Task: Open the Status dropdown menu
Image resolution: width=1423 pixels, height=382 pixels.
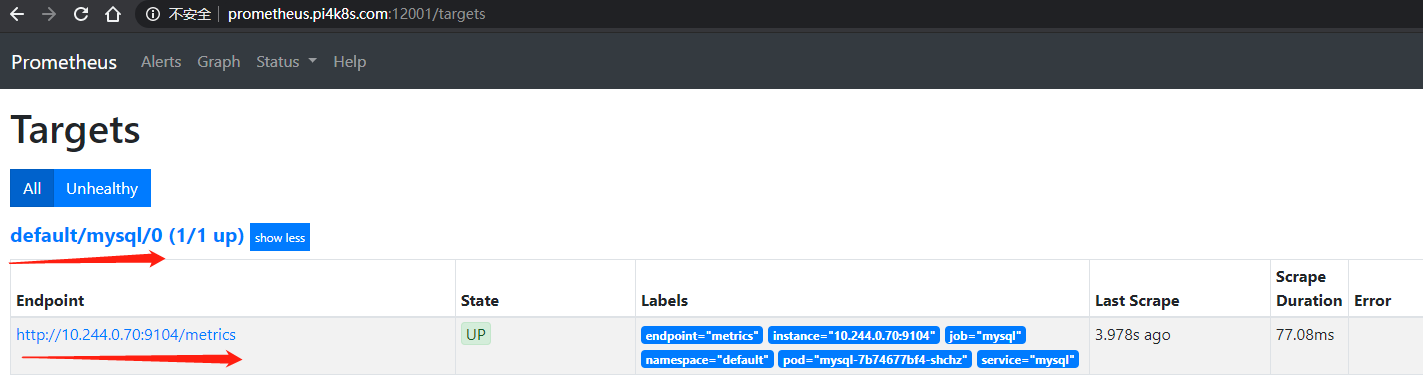Action: (286, 62)
